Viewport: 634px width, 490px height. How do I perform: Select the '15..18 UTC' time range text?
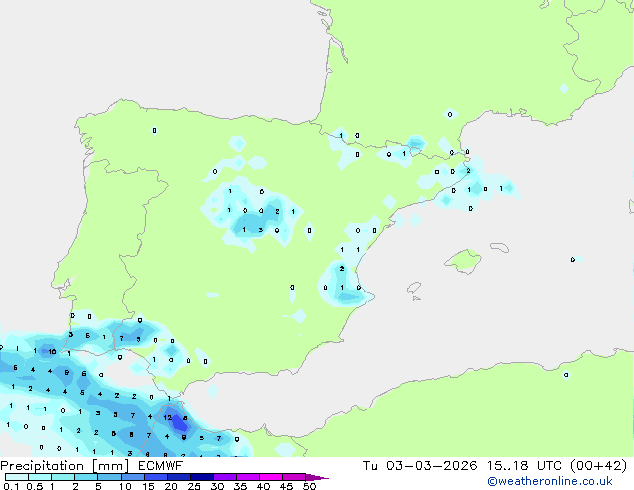tap(524, 466)
